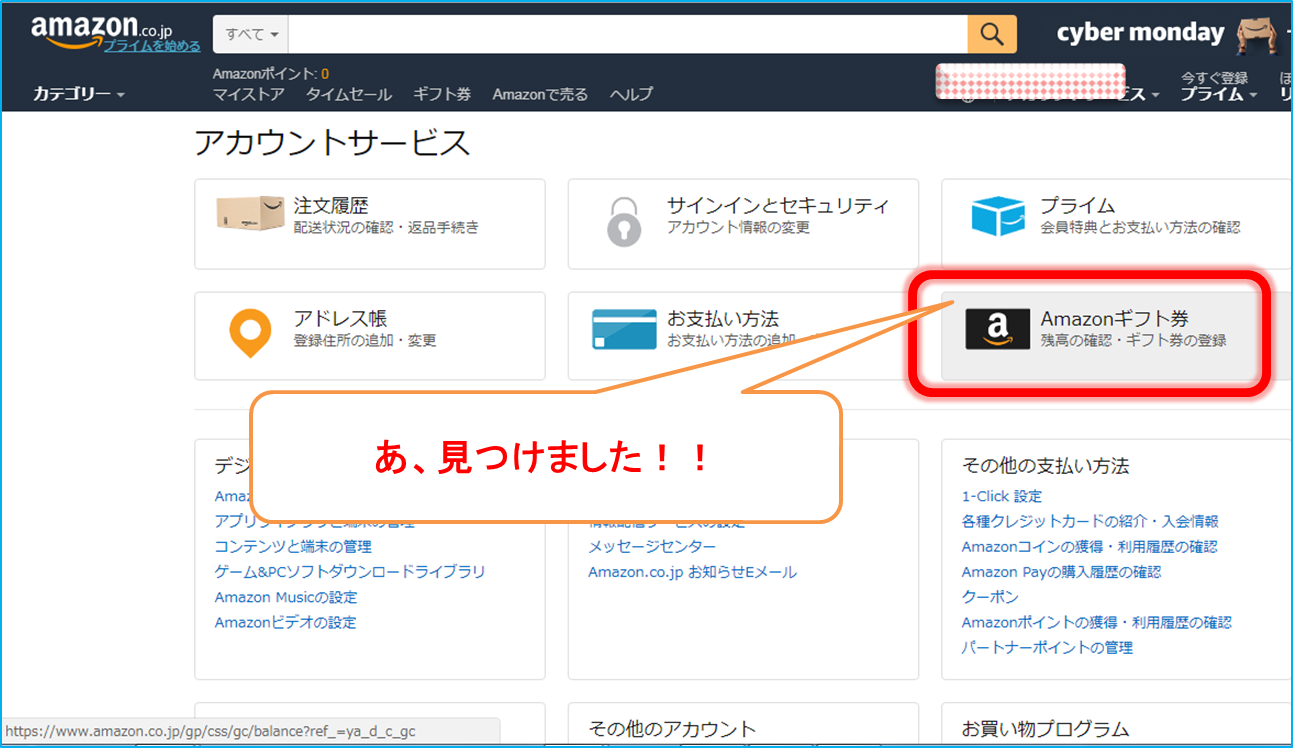The width and height of the screenshot is (1293, 748).
Task: Click the cardboard box order history icon
Action: (x=250, y=213)
